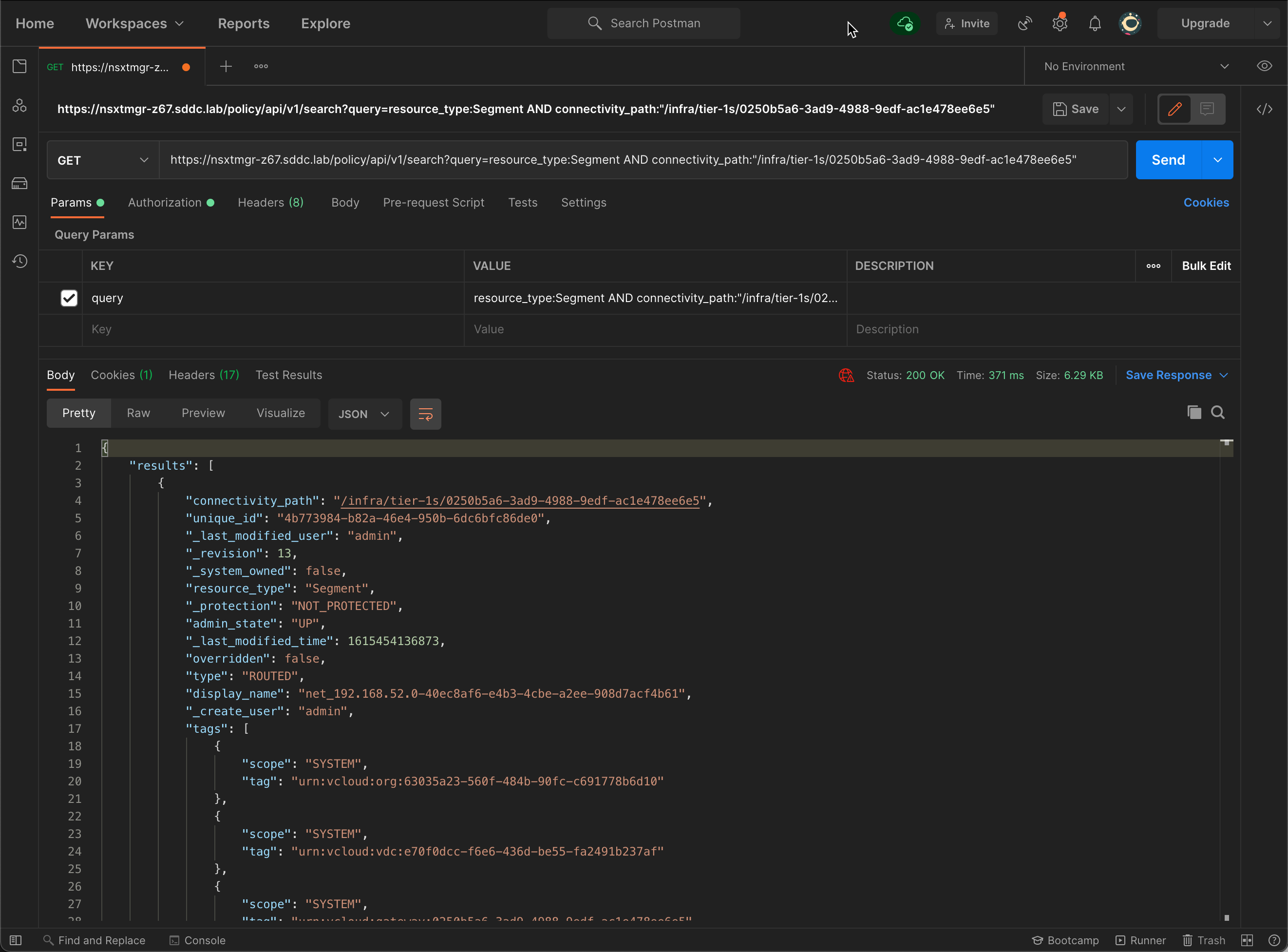Screen dimensions: 1288x952
Task: Click the copy response icon
Action: [1193, 412]
